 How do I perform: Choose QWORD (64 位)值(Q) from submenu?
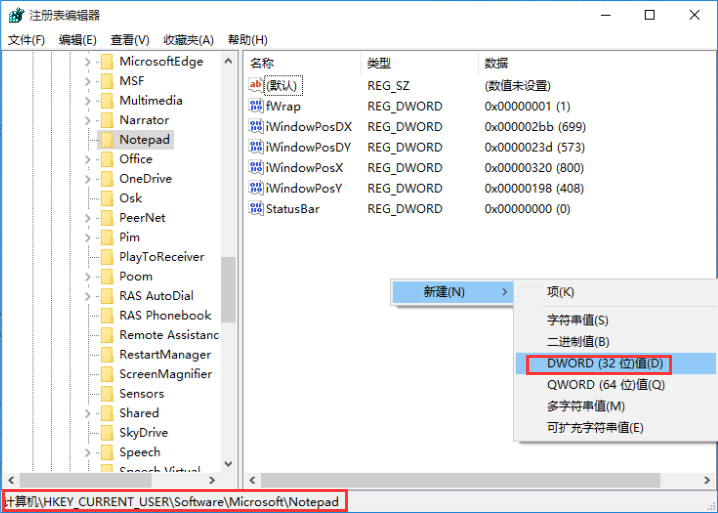pyautogui.click(x=615, y=385)
